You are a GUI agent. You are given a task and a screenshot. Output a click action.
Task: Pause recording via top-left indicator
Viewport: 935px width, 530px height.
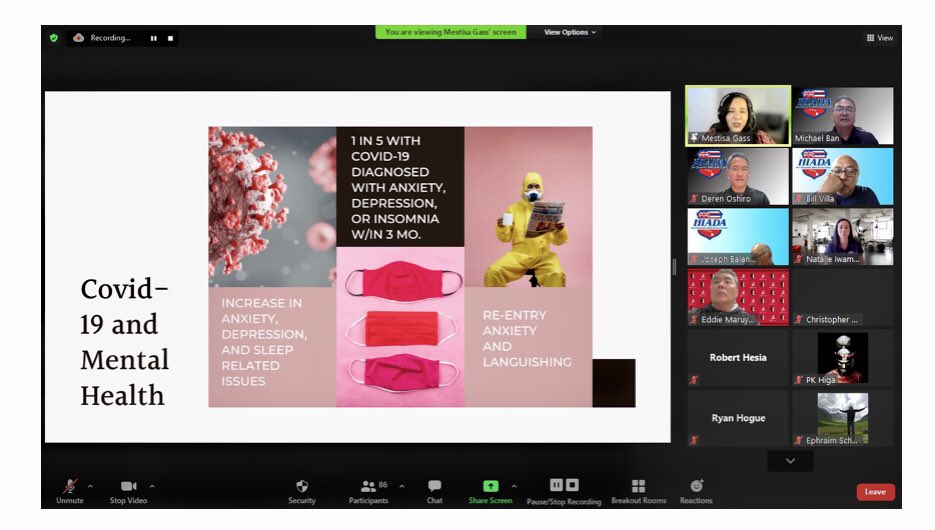[x=154, y=38]
